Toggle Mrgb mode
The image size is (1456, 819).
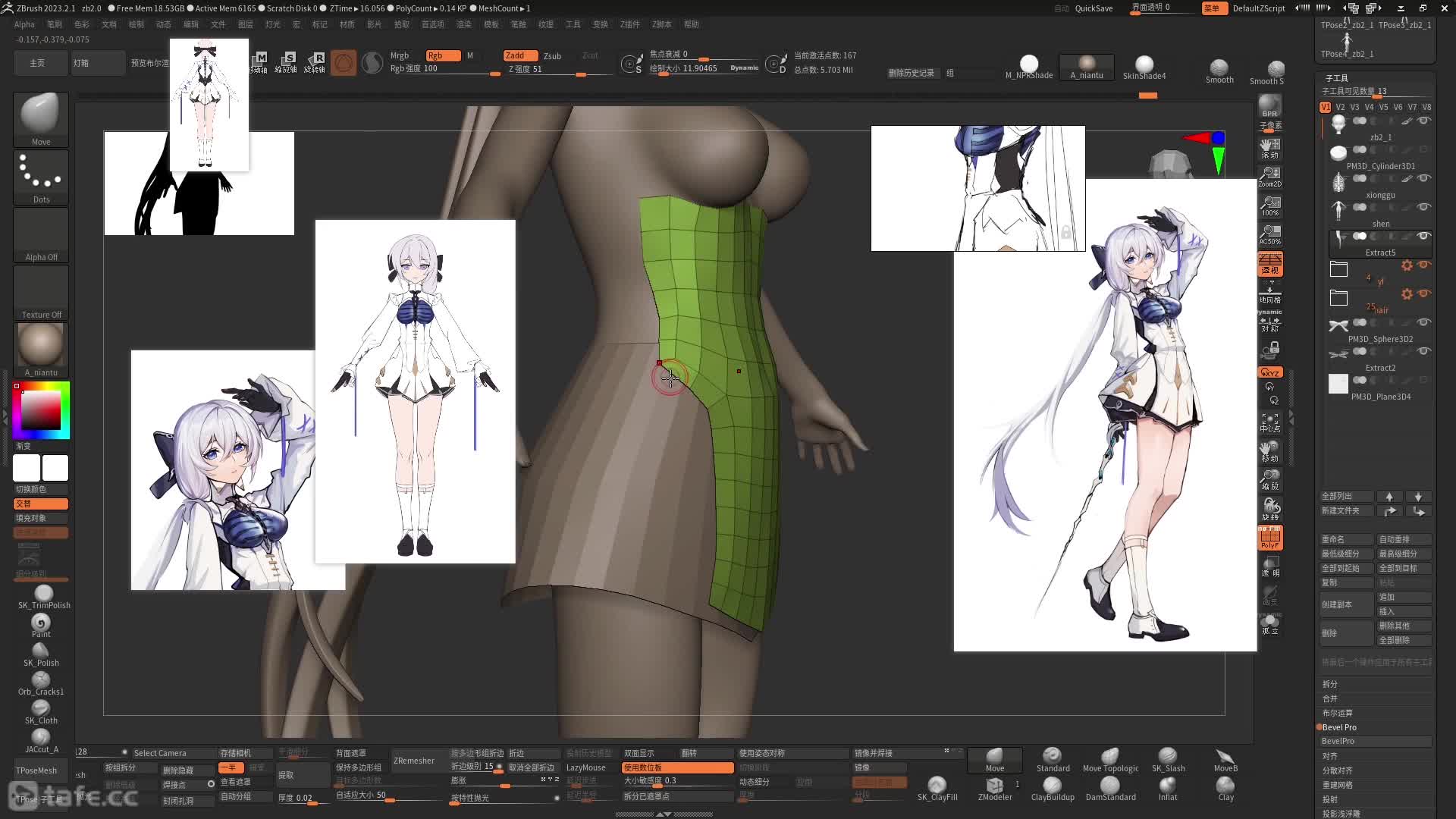click(400, 55)
